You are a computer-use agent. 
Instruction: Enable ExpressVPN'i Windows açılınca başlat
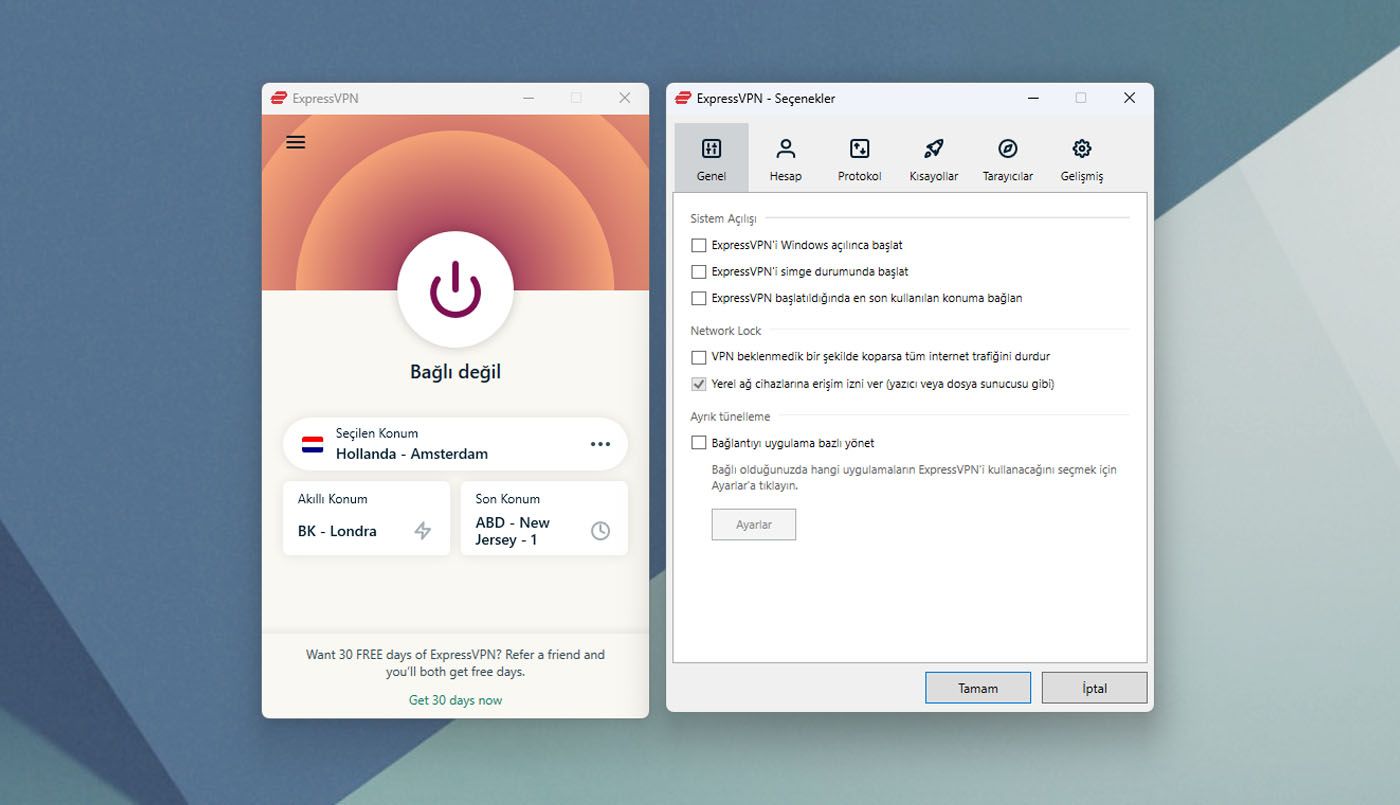coord(699,245)
